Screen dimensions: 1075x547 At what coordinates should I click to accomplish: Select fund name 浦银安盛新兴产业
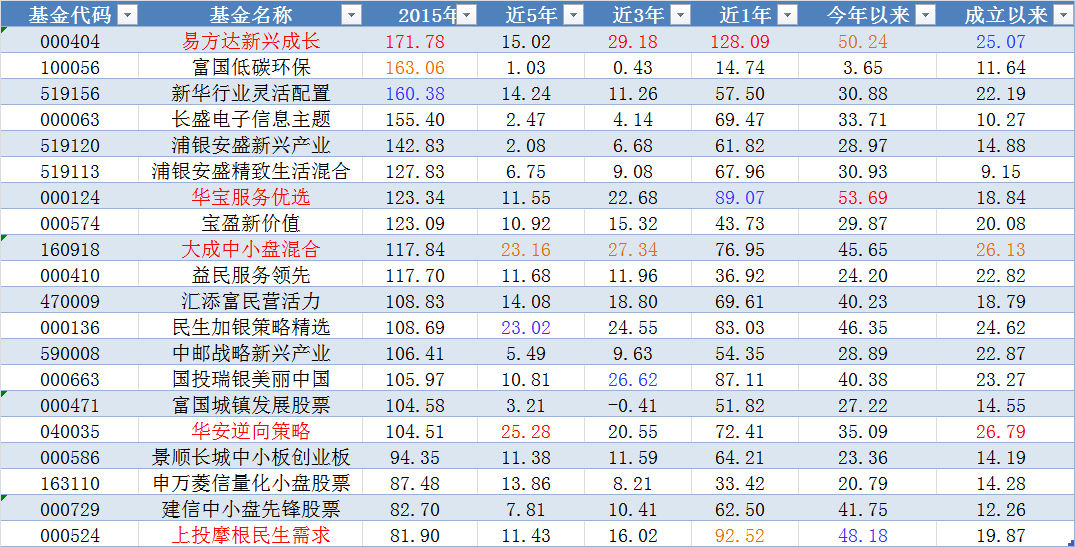click(251, 145)
